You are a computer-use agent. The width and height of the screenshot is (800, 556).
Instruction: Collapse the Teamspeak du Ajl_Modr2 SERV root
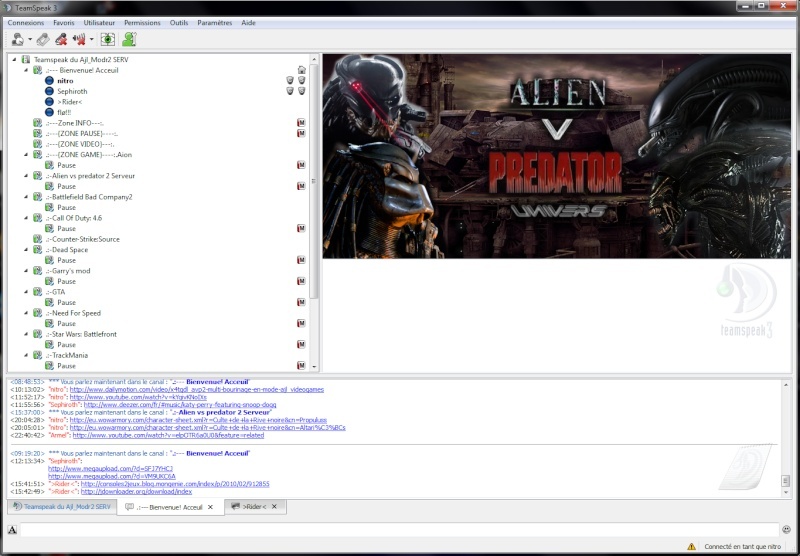[x=14, y=60]
